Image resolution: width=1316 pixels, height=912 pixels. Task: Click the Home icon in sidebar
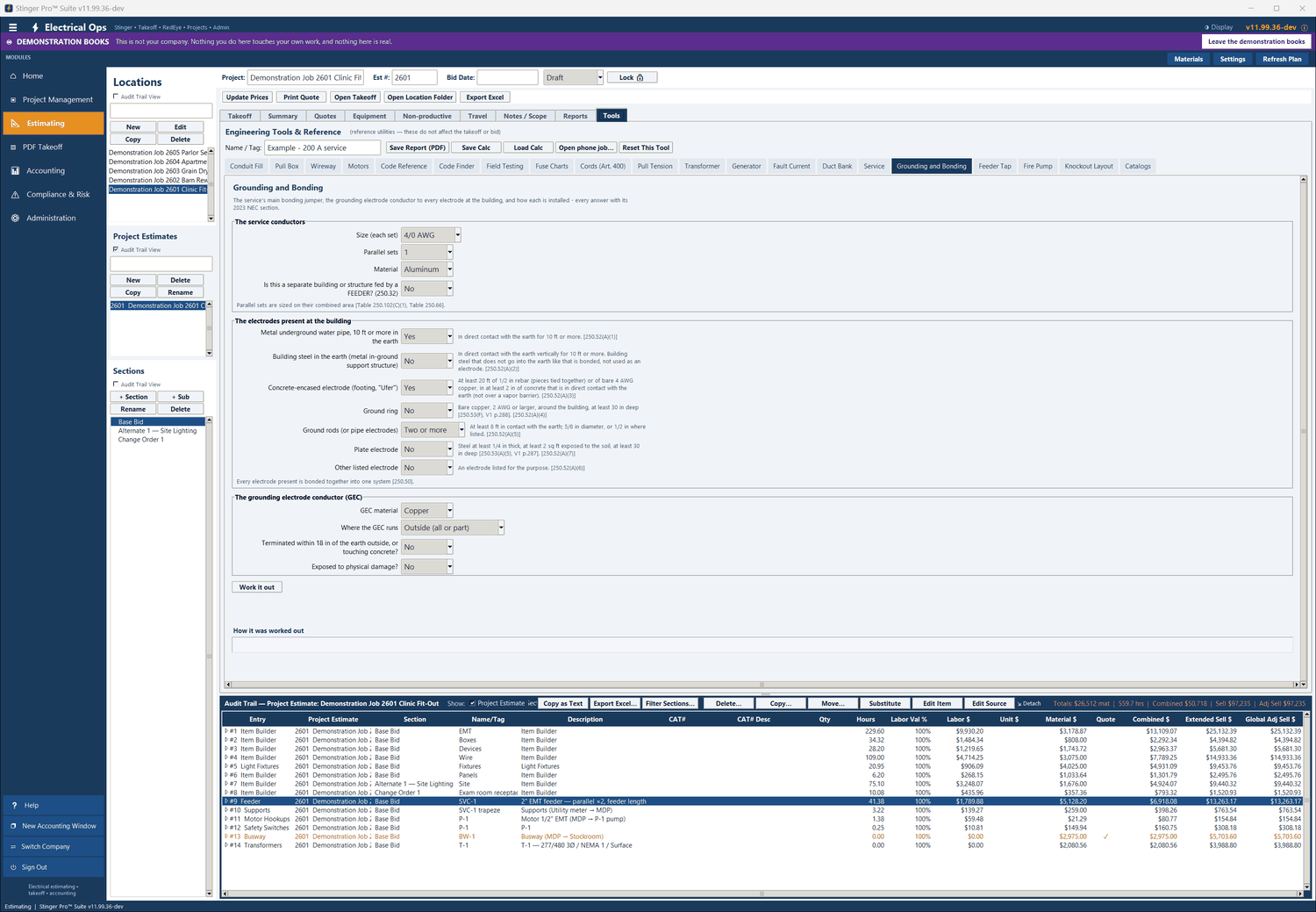(x=13, y=76)
